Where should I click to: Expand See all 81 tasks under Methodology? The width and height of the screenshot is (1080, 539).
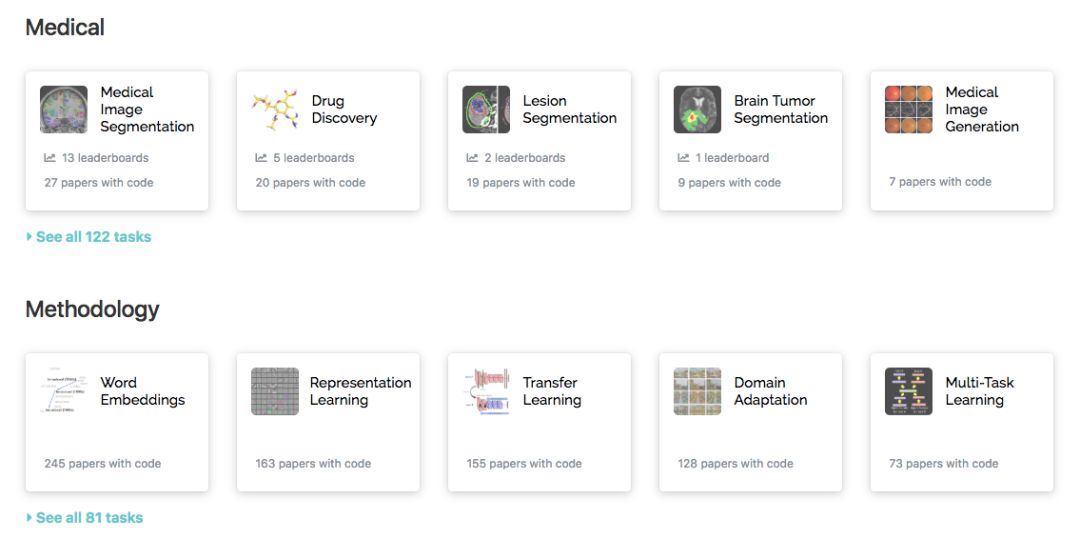point(89,518)
